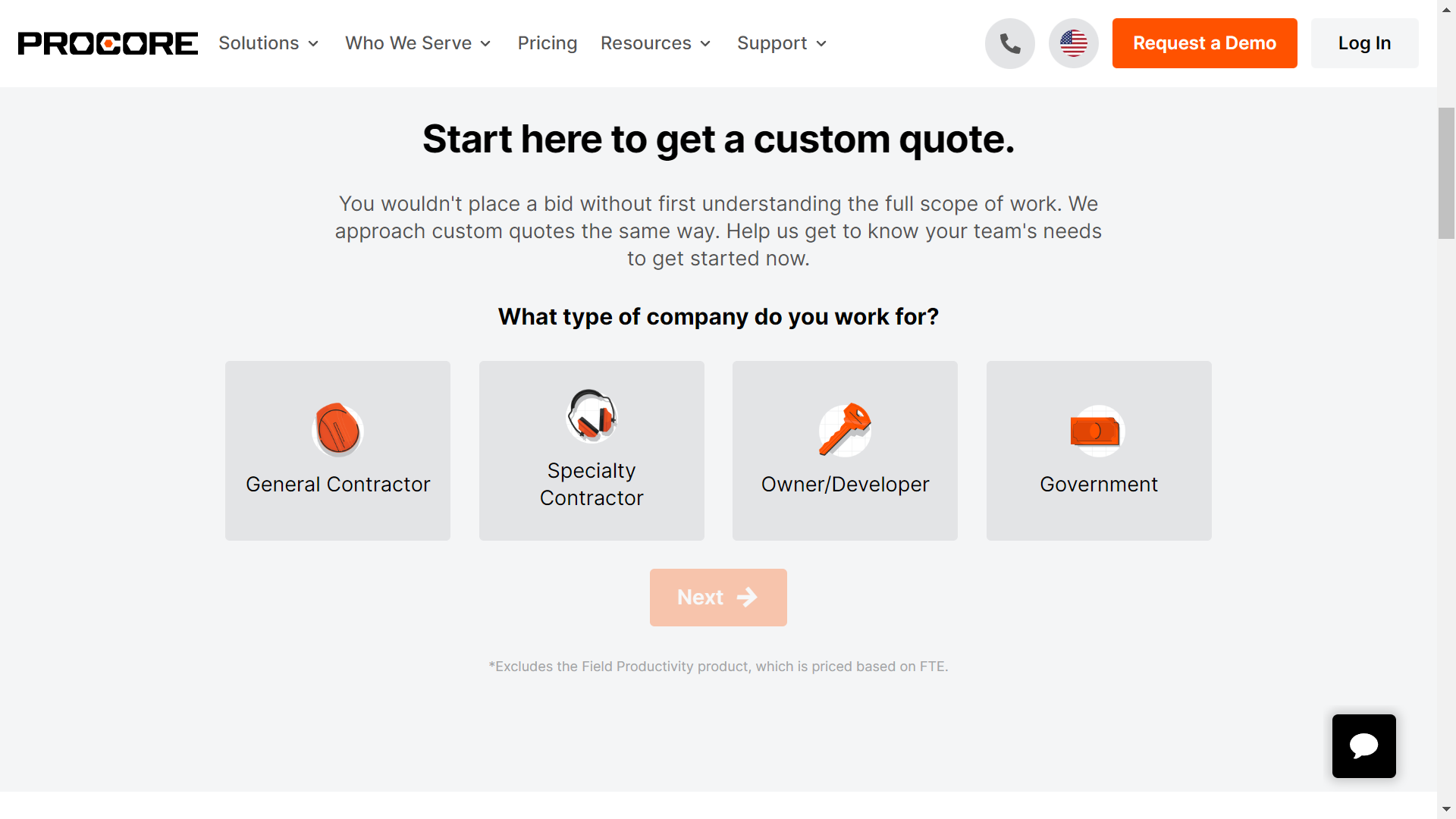Image resolution: width=1456 pixels, height=819 pixels.
Task: Click the Procore logo to go home
Action: [108, 43]
